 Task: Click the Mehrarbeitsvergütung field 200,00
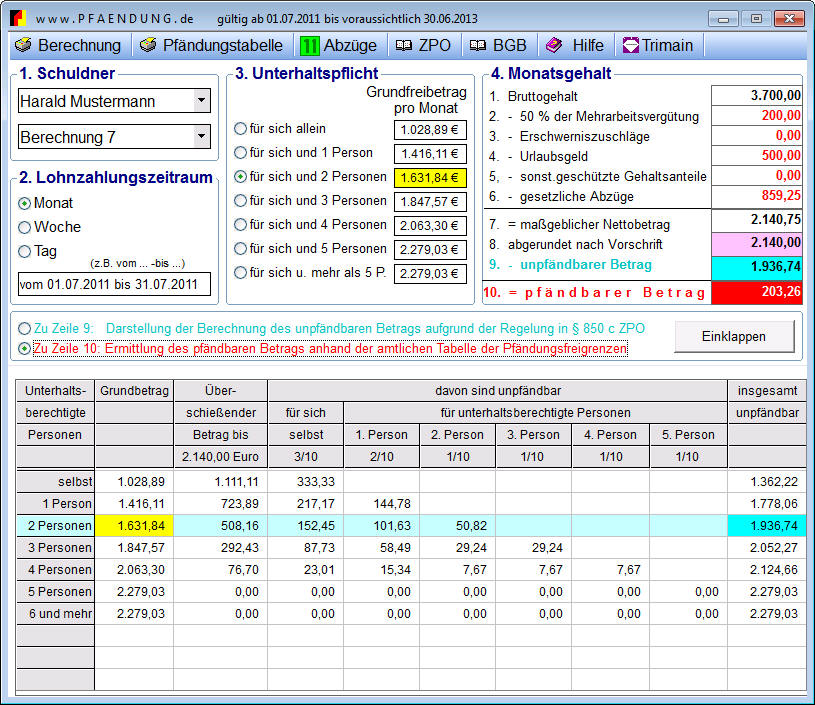756,115
